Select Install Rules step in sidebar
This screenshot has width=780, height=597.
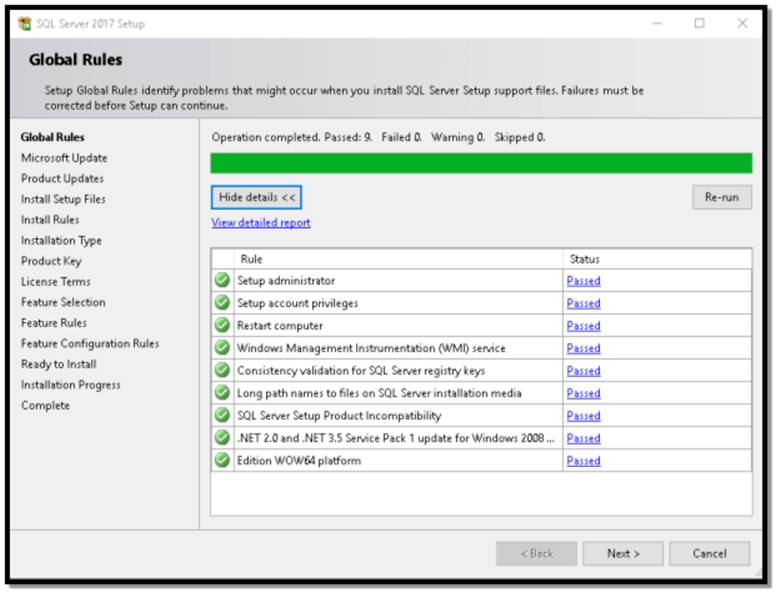(x=50, y=220)
